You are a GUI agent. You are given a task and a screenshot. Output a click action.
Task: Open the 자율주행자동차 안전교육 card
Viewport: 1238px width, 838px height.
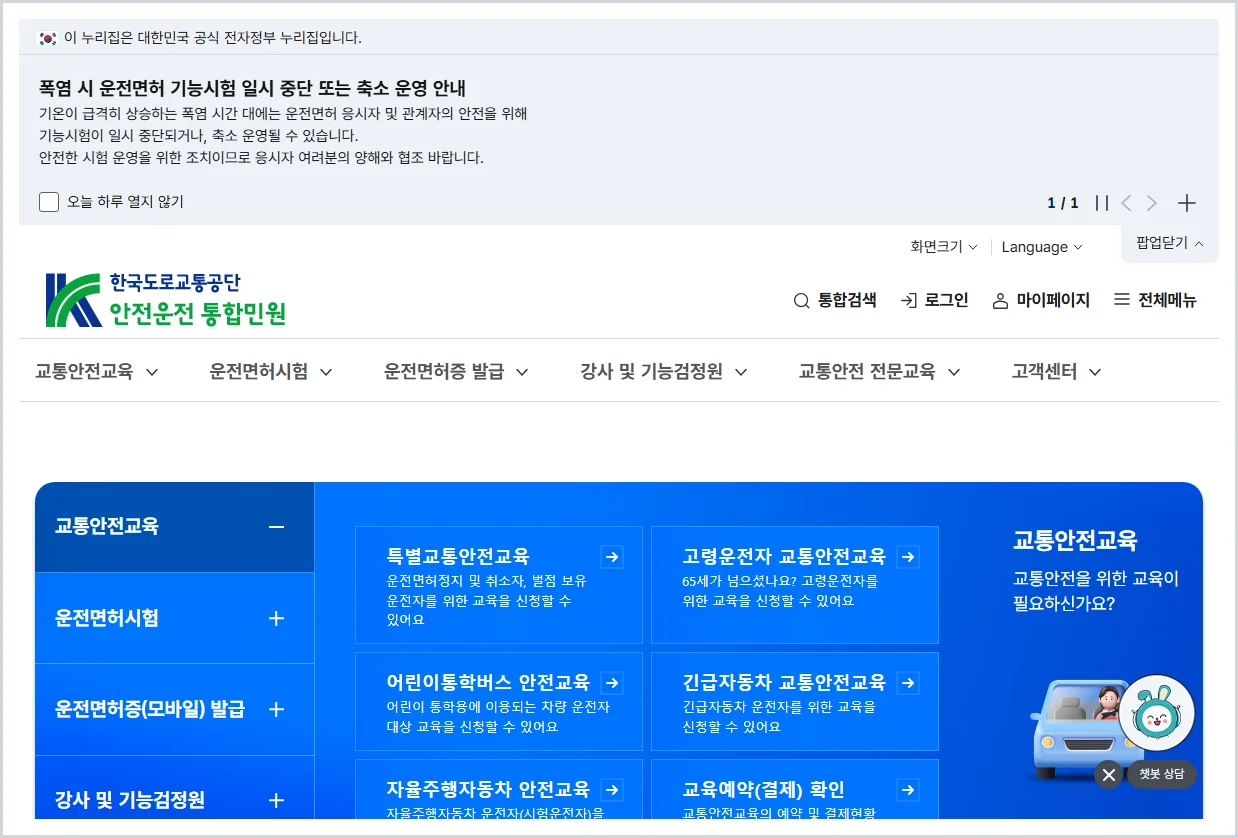(499, 790)
